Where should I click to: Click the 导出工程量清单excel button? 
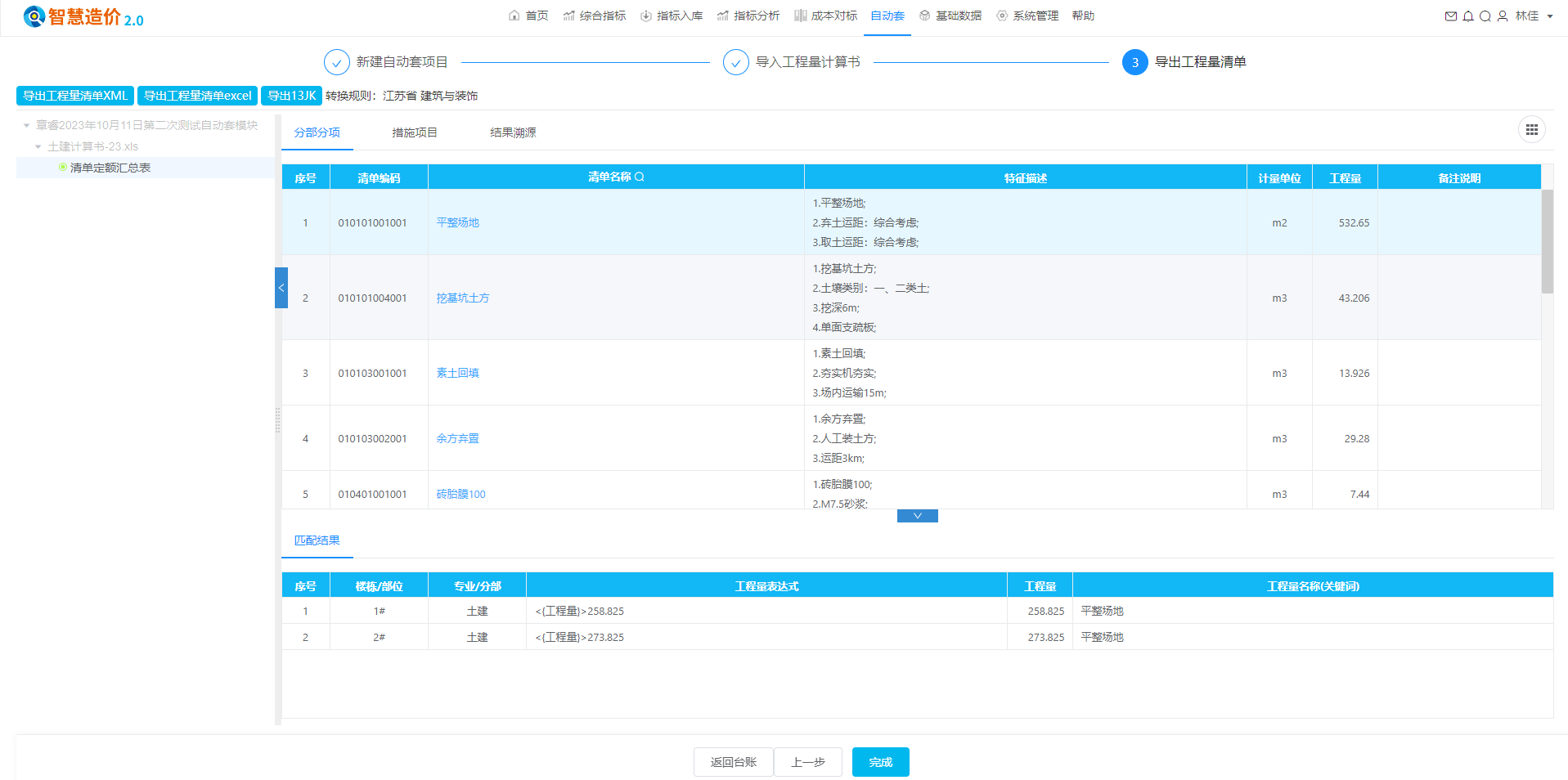(198, 96)
